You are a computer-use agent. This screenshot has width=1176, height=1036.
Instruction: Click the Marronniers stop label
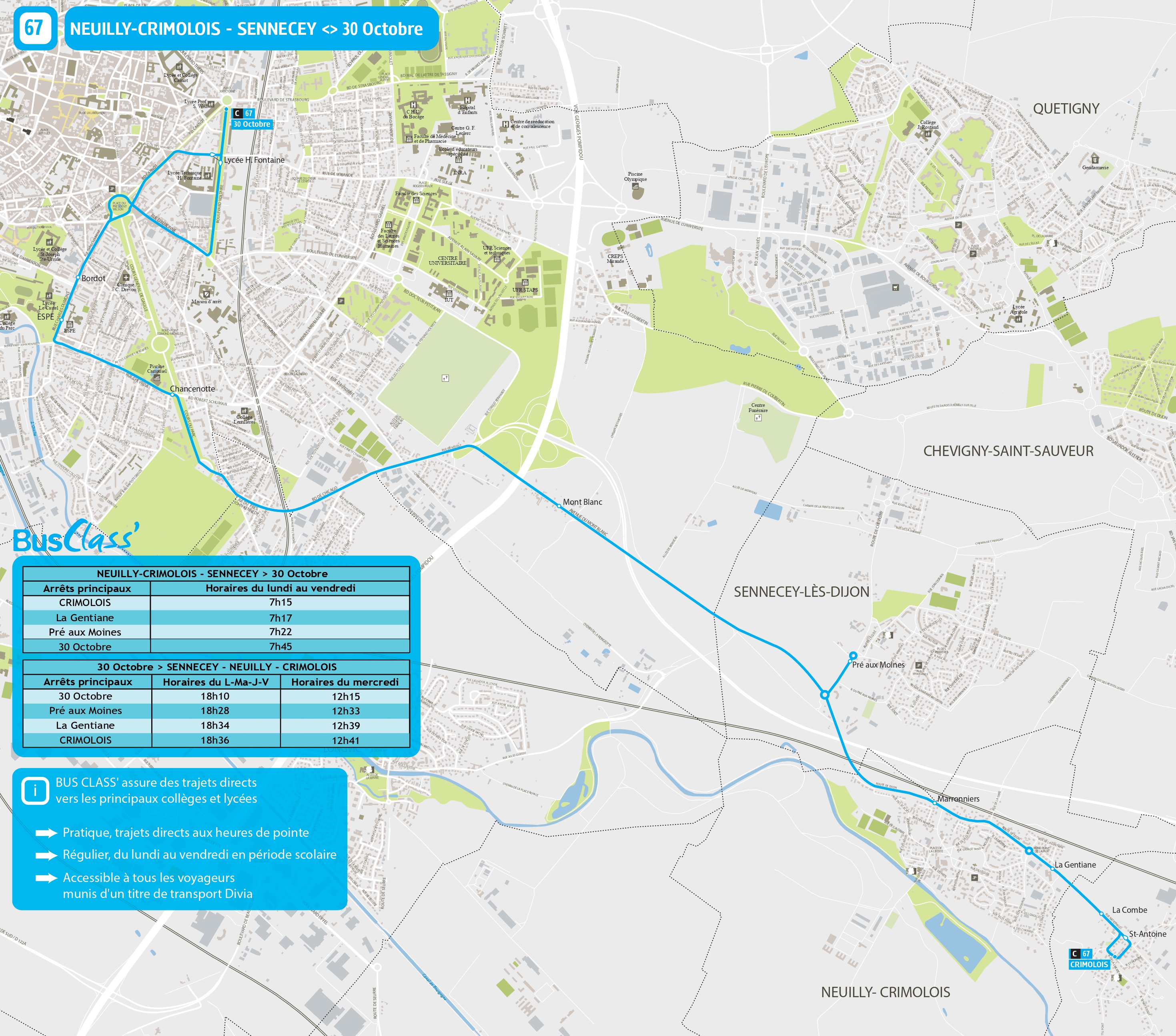tap(958, 799)
